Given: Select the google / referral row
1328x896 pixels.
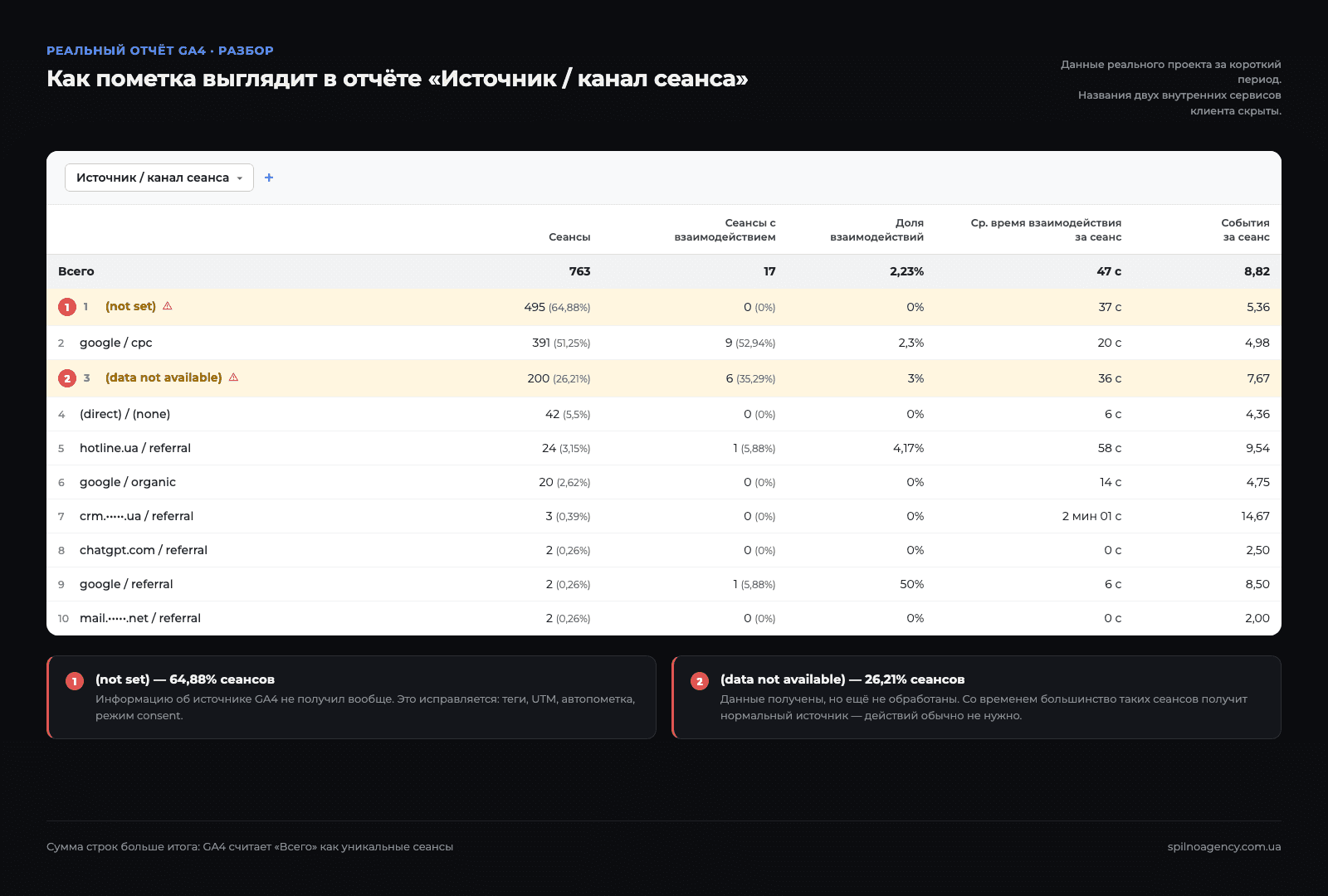Looking at the screenshot, I should 664,584.
